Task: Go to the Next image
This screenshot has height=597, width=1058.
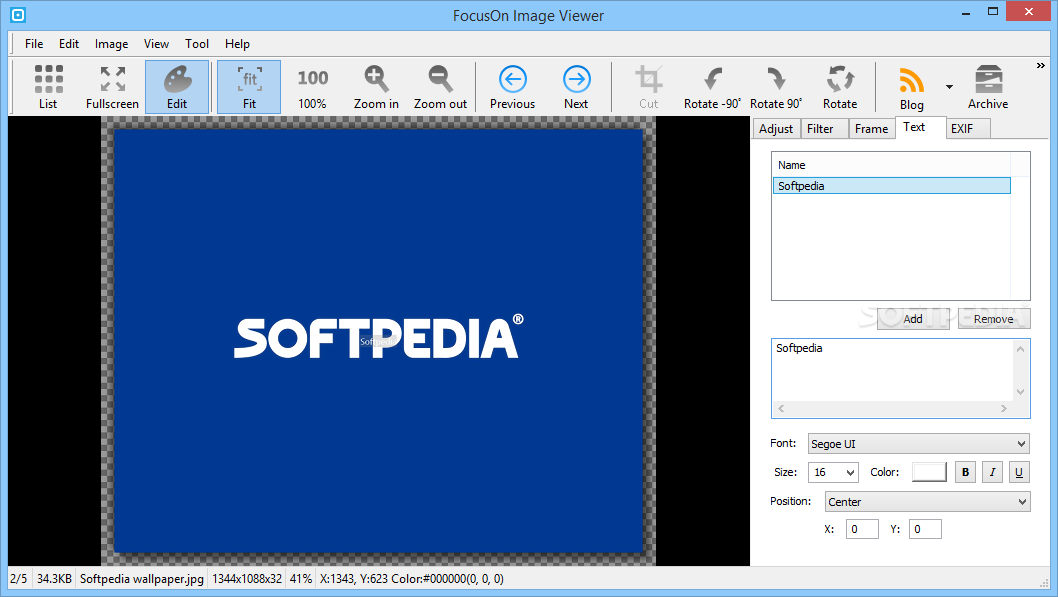Action: coord(576,87)
